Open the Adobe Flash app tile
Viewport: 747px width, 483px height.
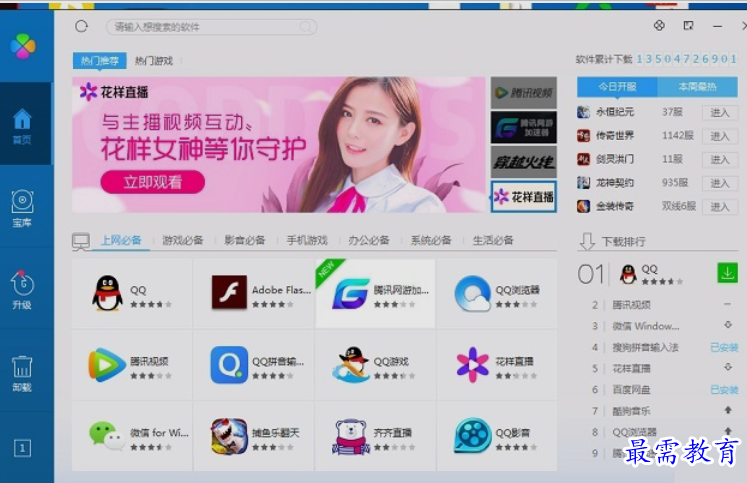click(x=254, y=293)
